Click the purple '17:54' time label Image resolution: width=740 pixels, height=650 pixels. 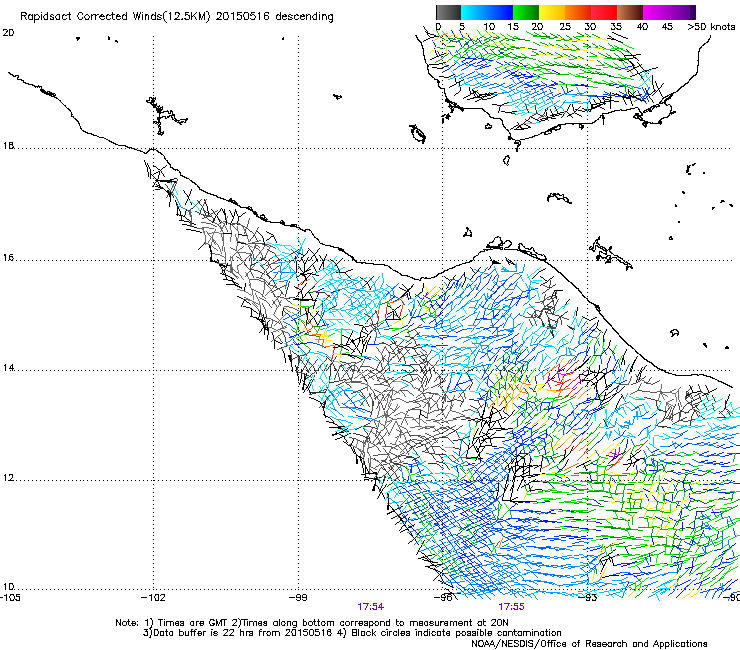[370, 607]
